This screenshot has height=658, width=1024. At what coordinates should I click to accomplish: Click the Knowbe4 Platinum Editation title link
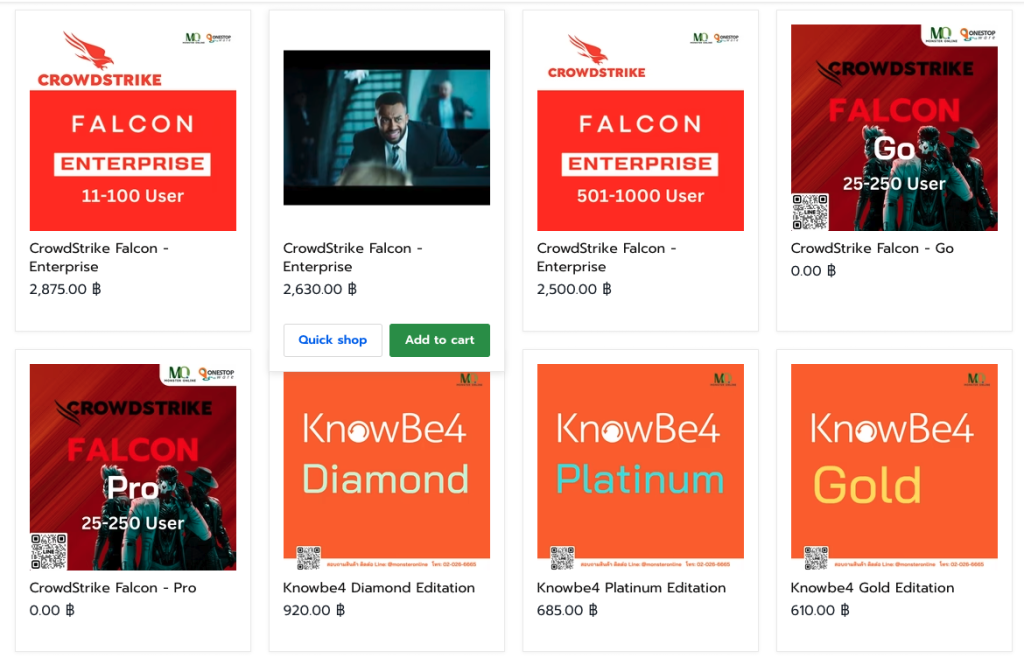pyautogui.click(x=631, y=588)
